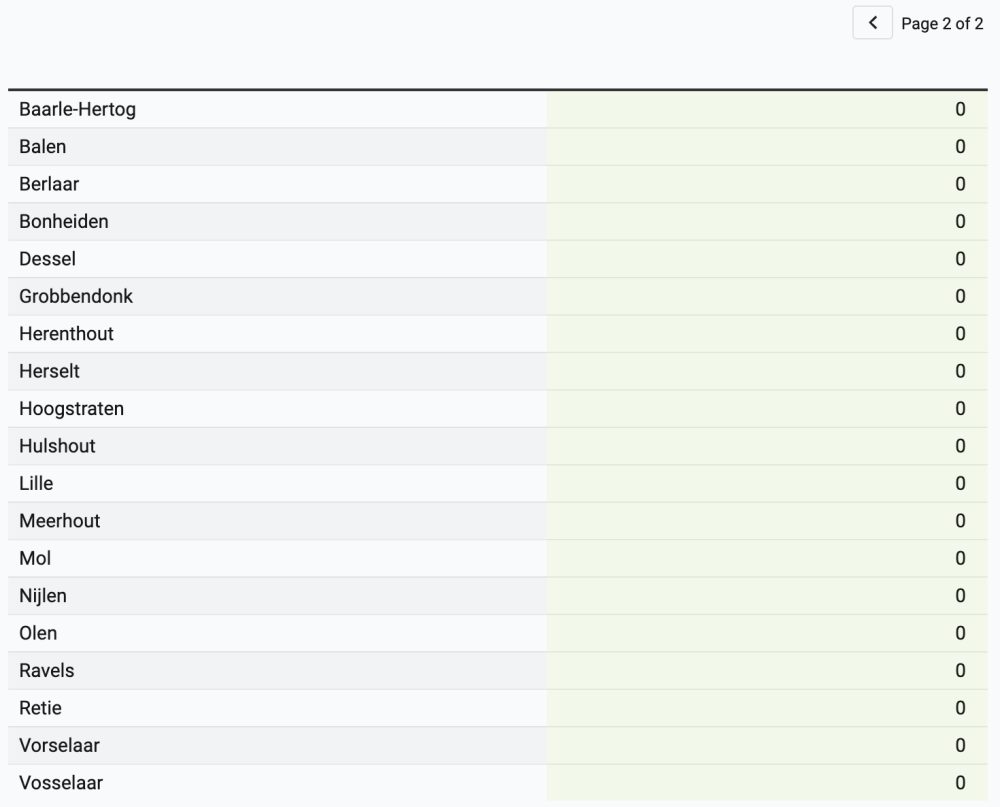Select the Dessel table row
This screenshot has width=1000, height=807.
point(47,259)
